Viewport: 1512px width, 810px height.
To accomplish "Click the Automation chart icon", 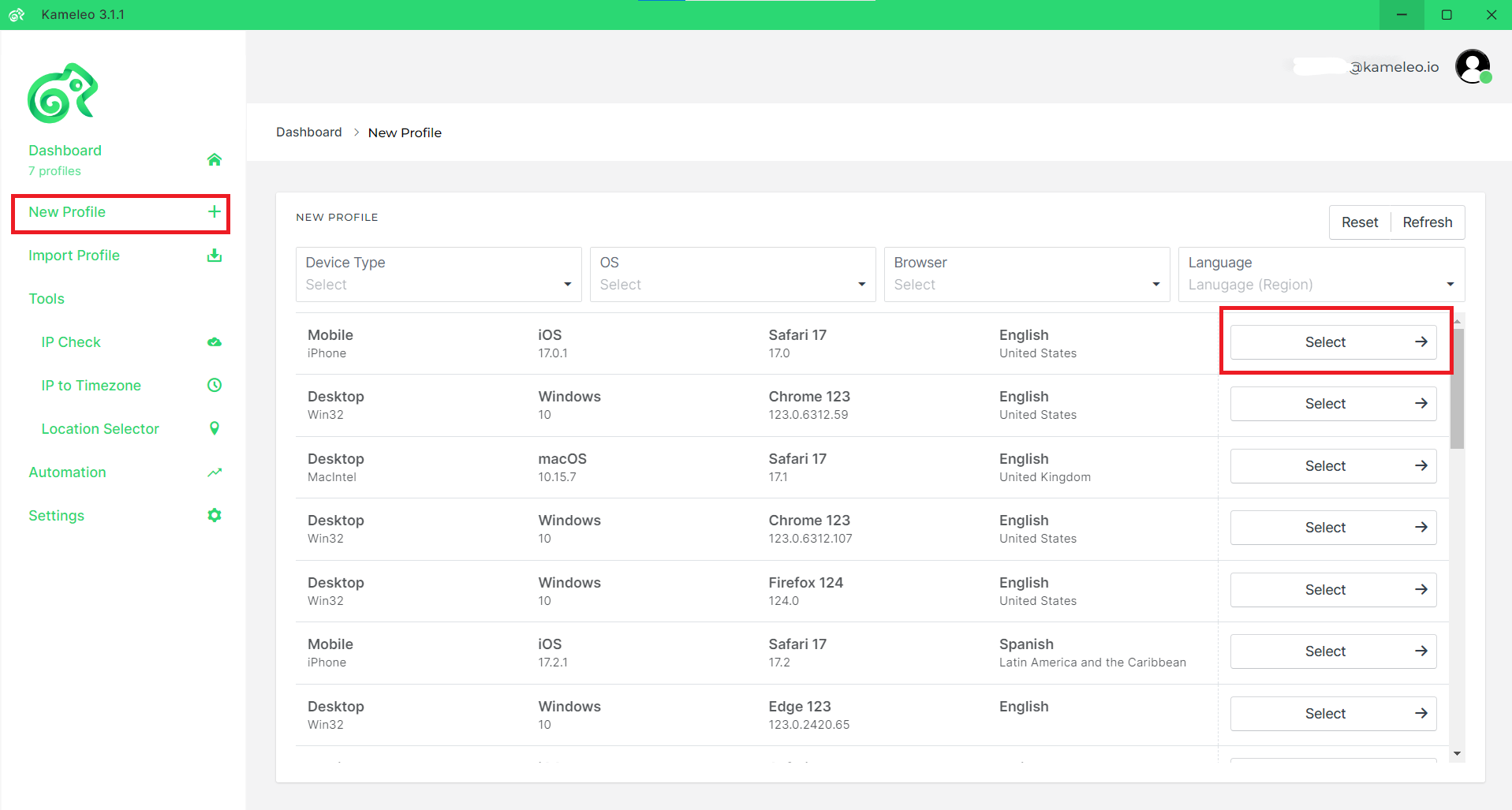I will click(214, 472).
